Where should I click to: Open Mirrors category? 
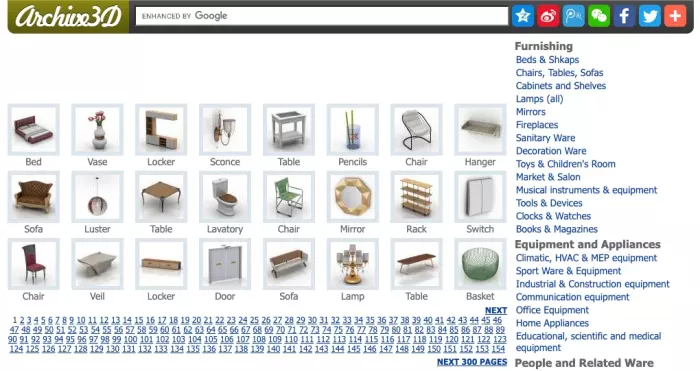530,112
